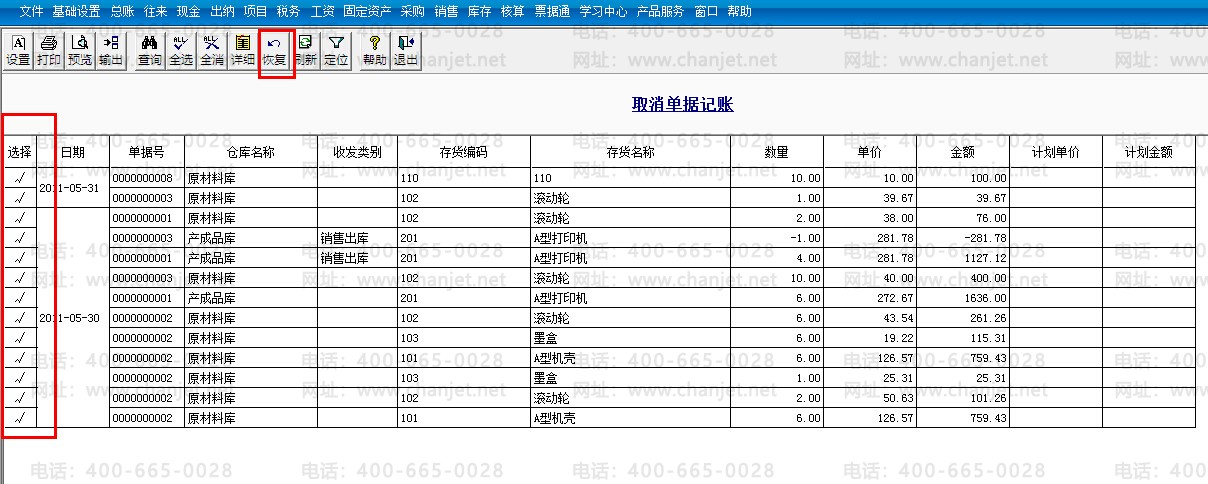
Task: Click 全选 select all icon
Action: click(181, 50)
